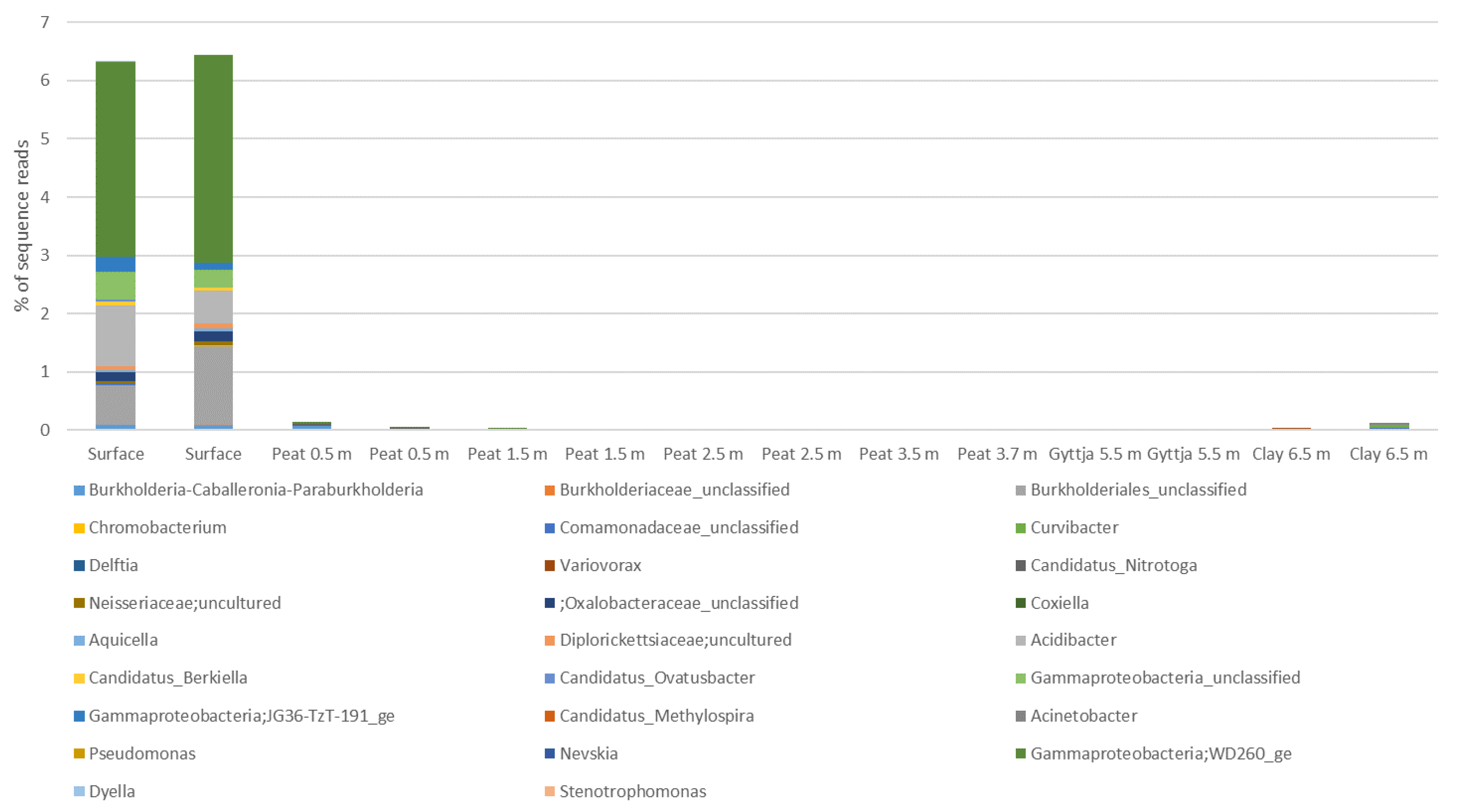The height and width of the screenshot is (812, 1458).
Task: Select the Burkholderiales_unclassified legend label
Action: 1138,489
